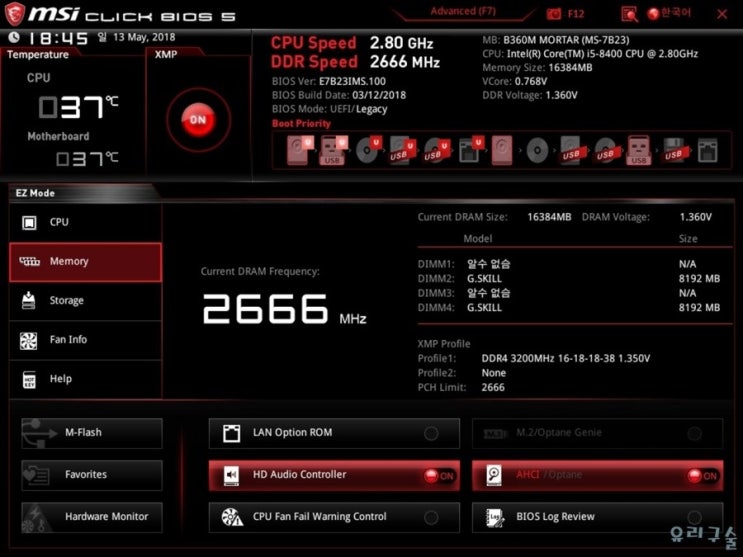The image size is (743, 557).
Task: Click the Boot Priority label
Action: [301, 124]
